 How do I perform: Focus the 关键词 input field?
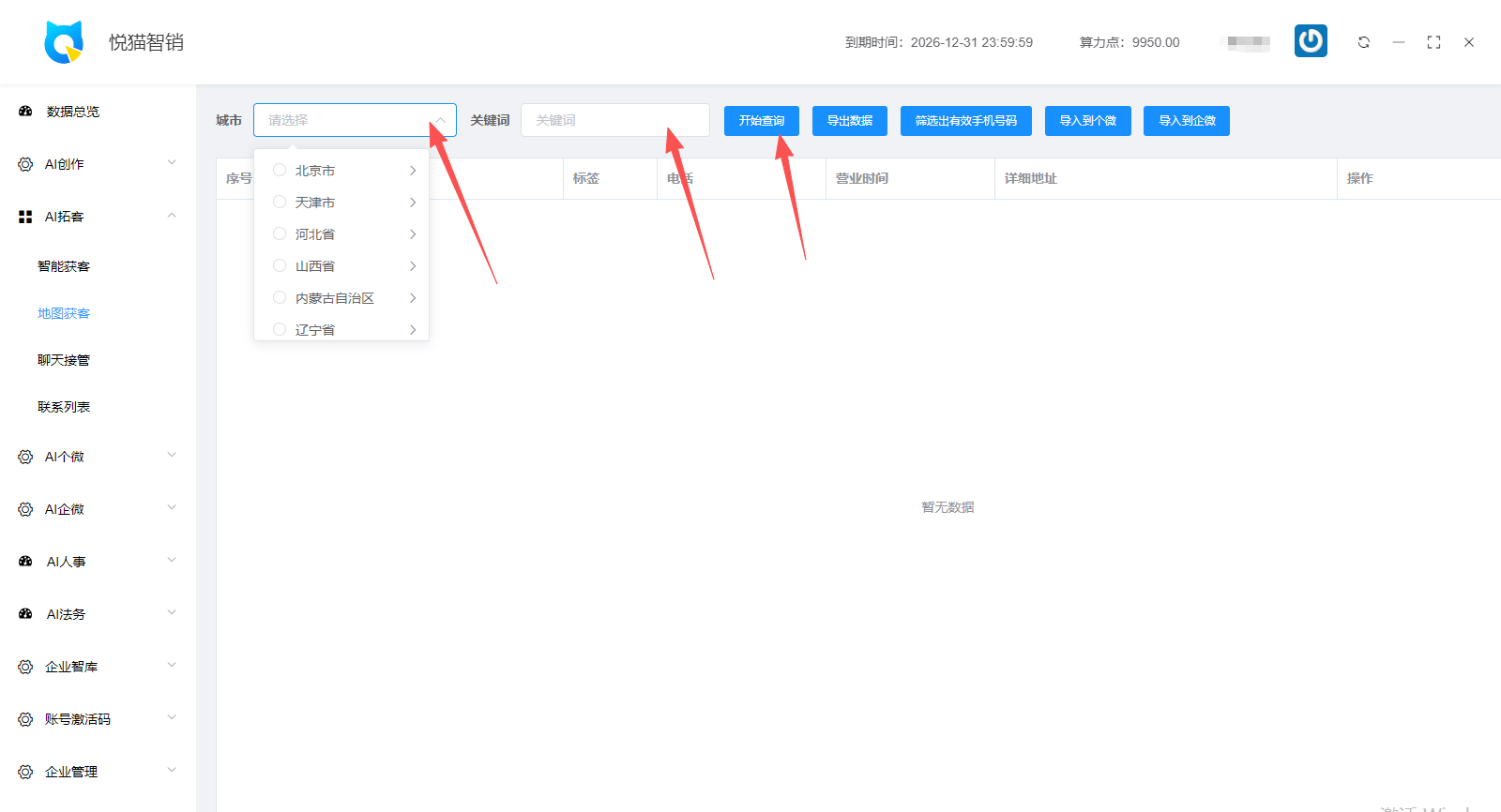[x=615, y=120]
